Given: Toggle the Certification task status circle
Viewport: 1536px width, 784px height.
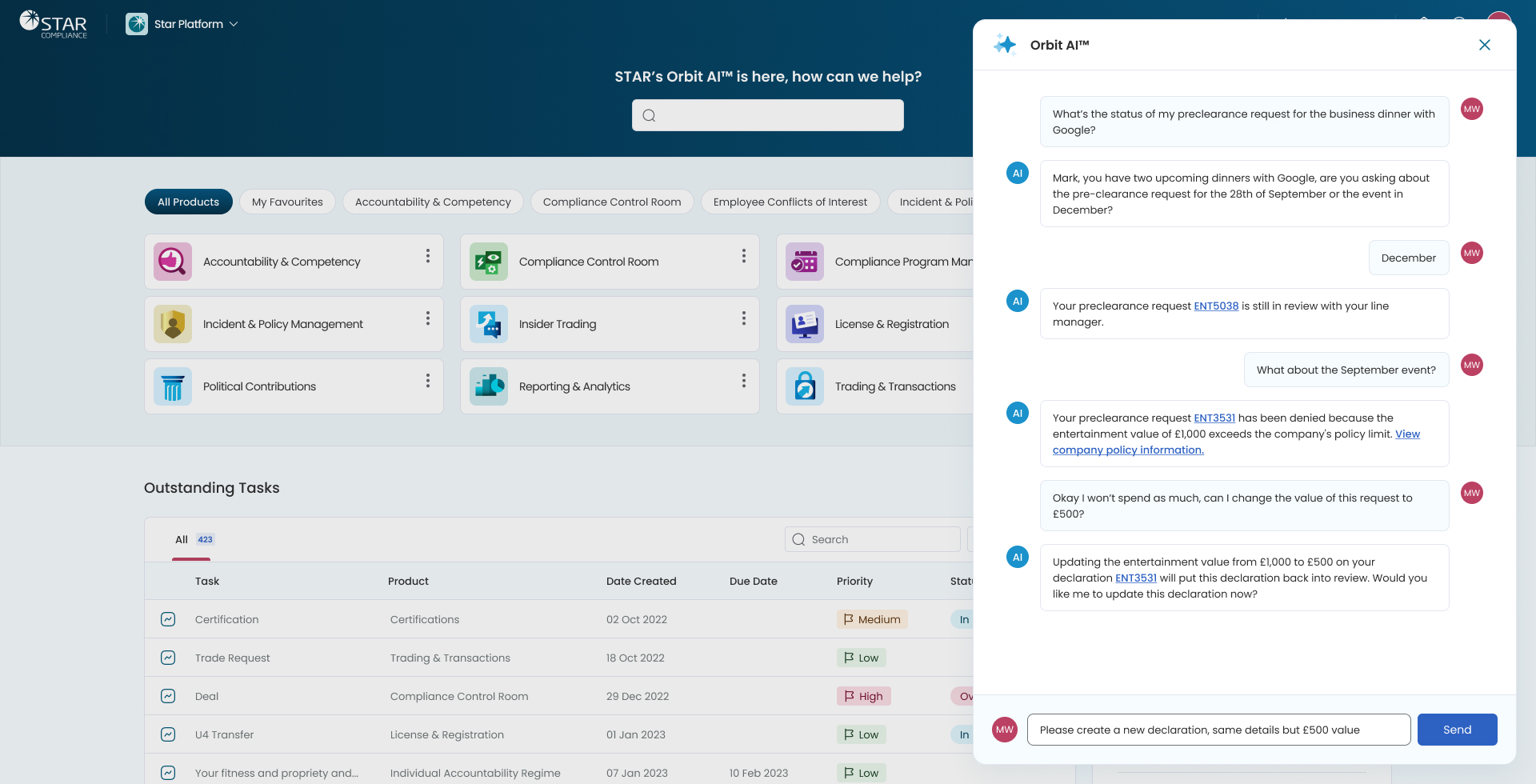Looking at the screenshot, I should [x=168, y=619].
